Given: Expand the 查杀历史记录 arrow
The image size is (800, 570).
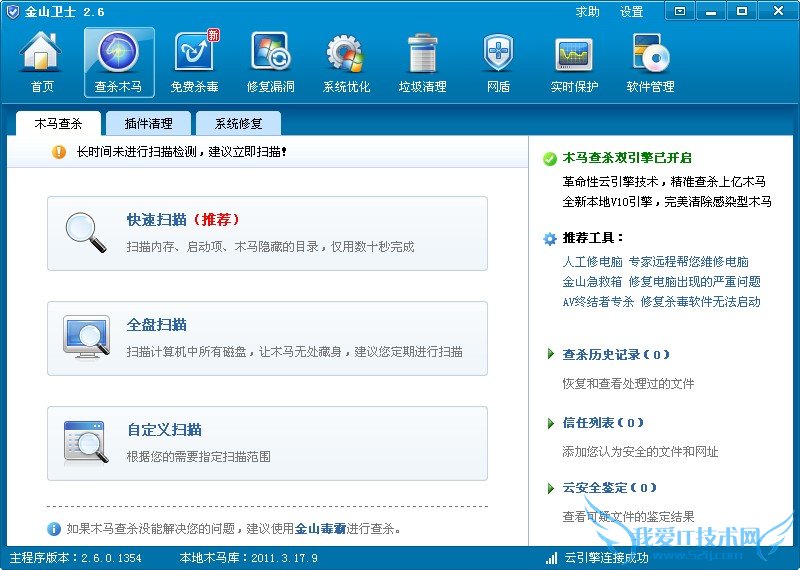Looking at the screenshot, I should tap(551, 354).
